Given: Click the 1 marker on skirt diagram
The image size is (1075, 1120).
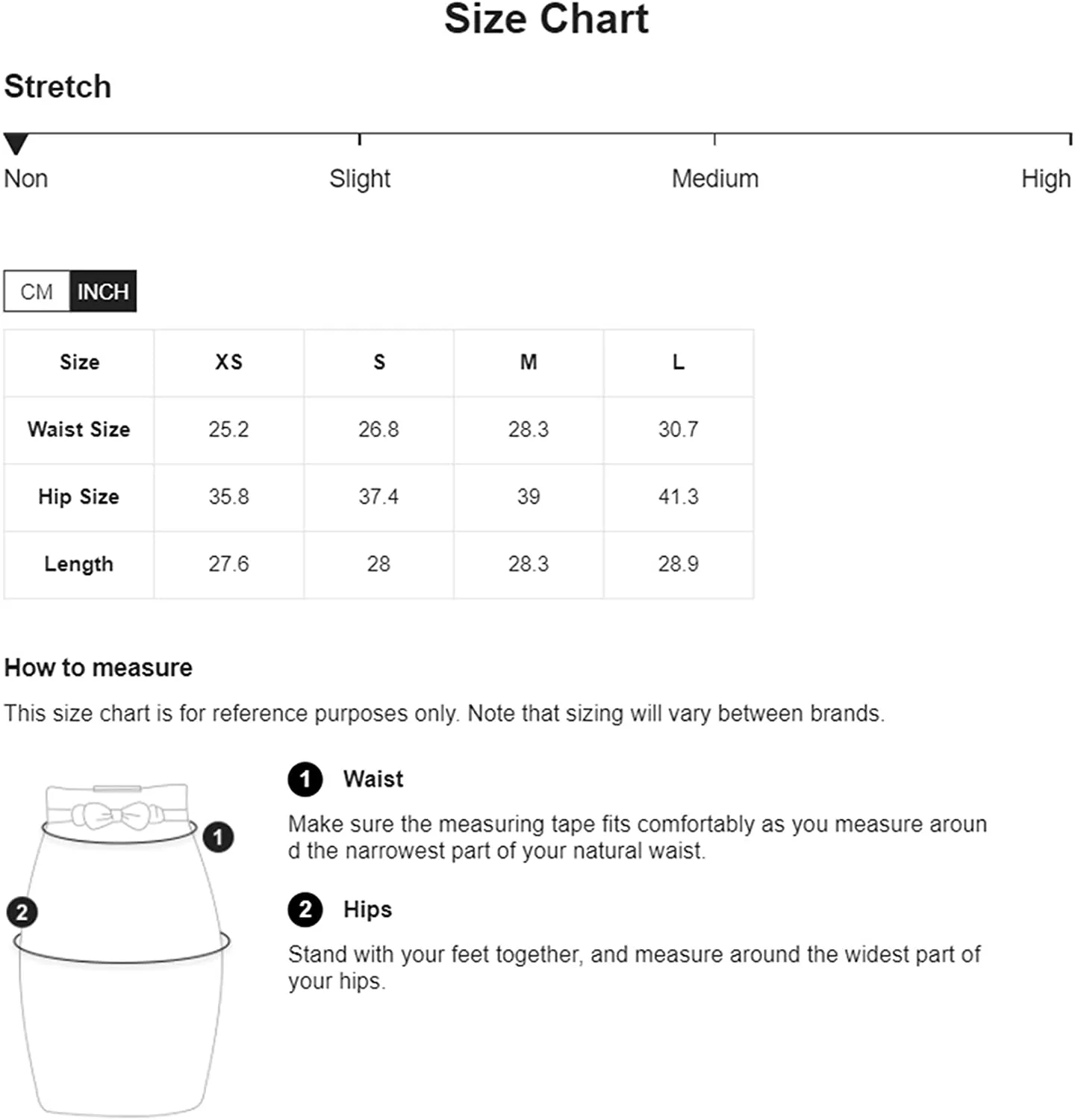Looking at the screenshot, I should [218, 837].
